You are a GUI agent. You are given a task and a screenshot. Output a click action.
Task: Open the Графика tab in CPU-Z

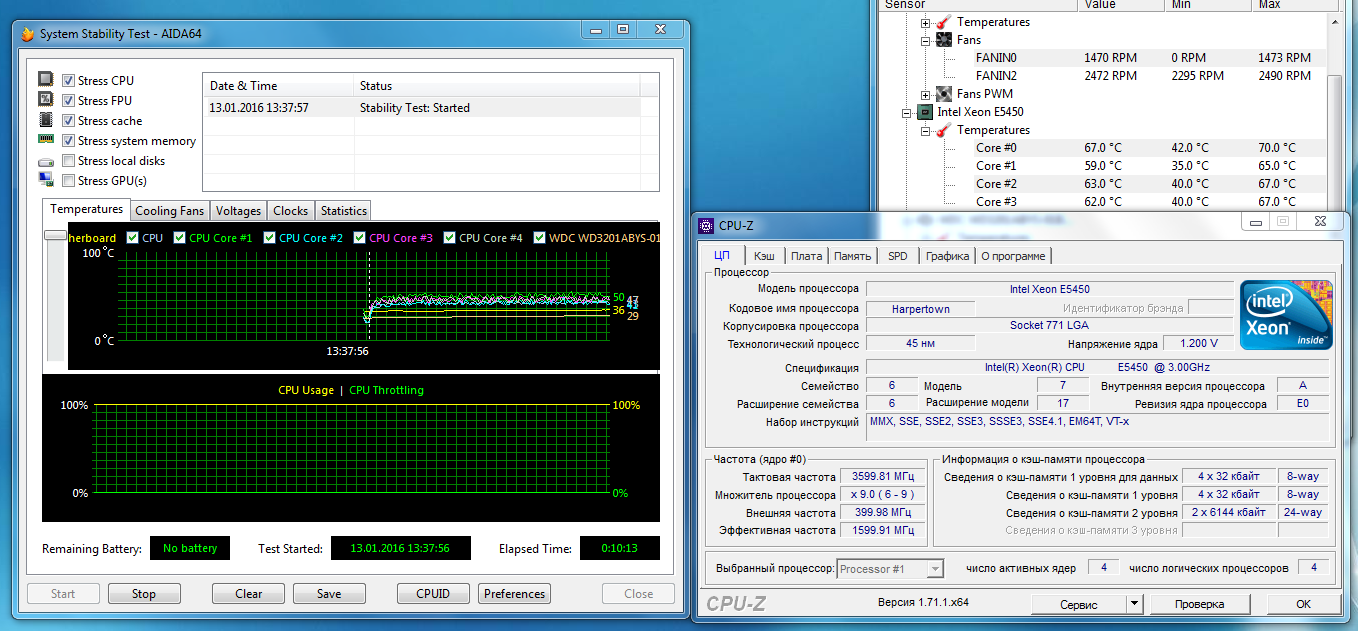[947, 256]
